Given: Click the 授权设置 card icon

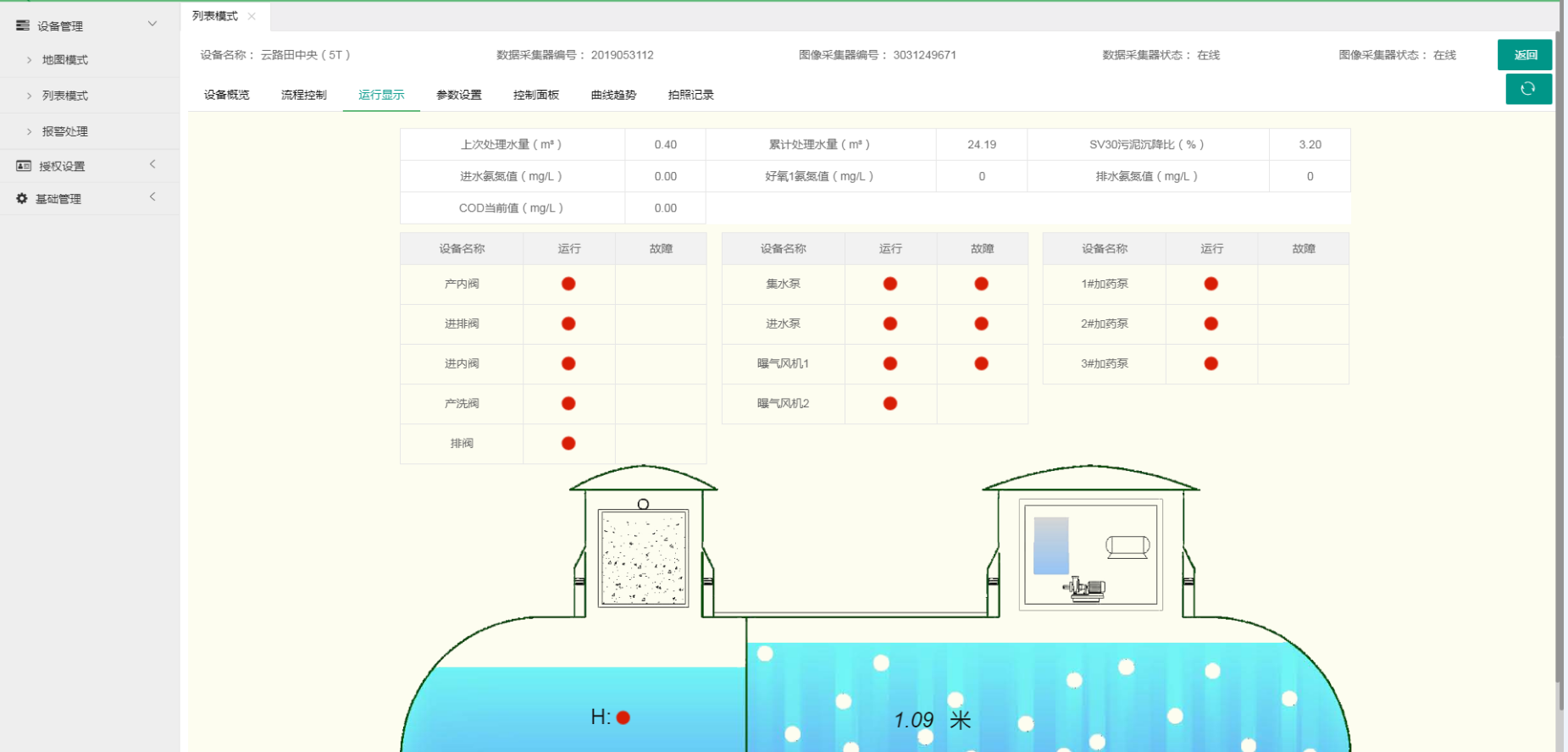Looking at the screenshot, I should coord(24,166).
